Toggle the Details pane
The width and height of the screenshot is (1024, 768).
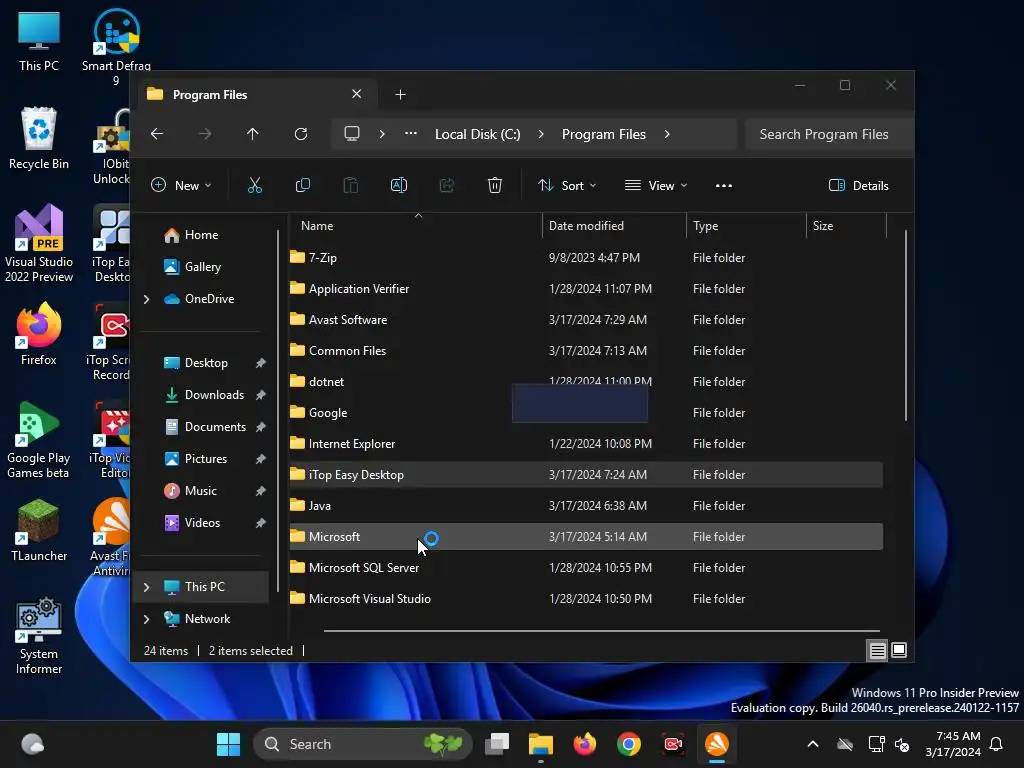858,185
